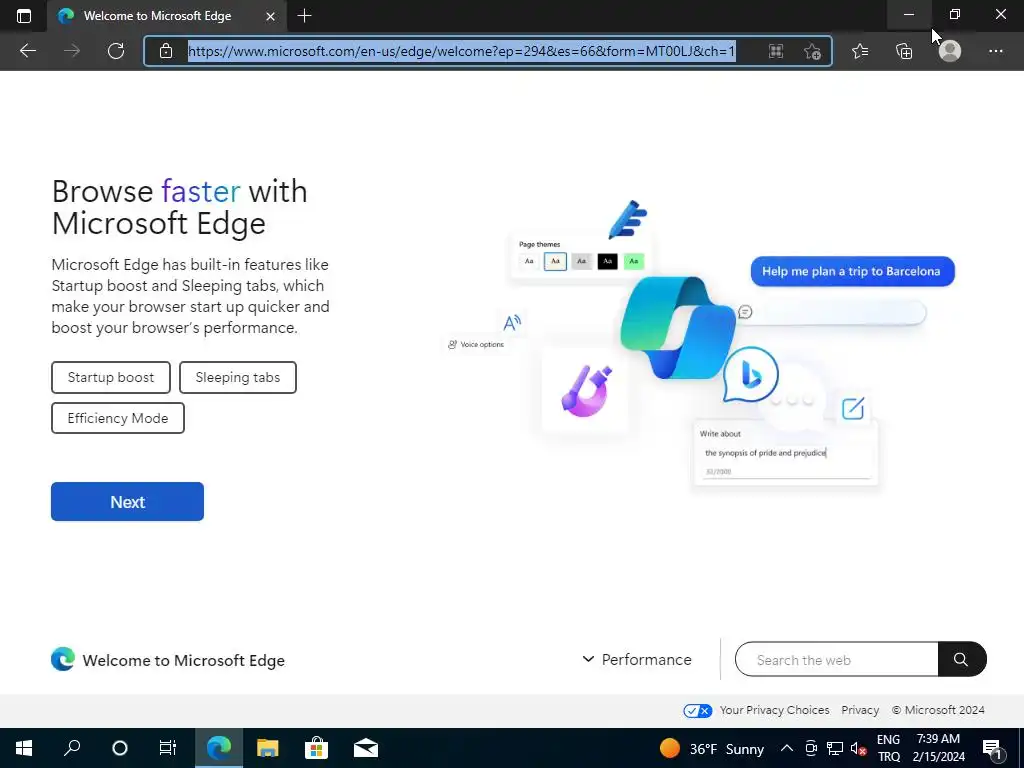This screenshot has height=768, width=1024.
Task: Click the Voice options label
Action: pos(482,344)
